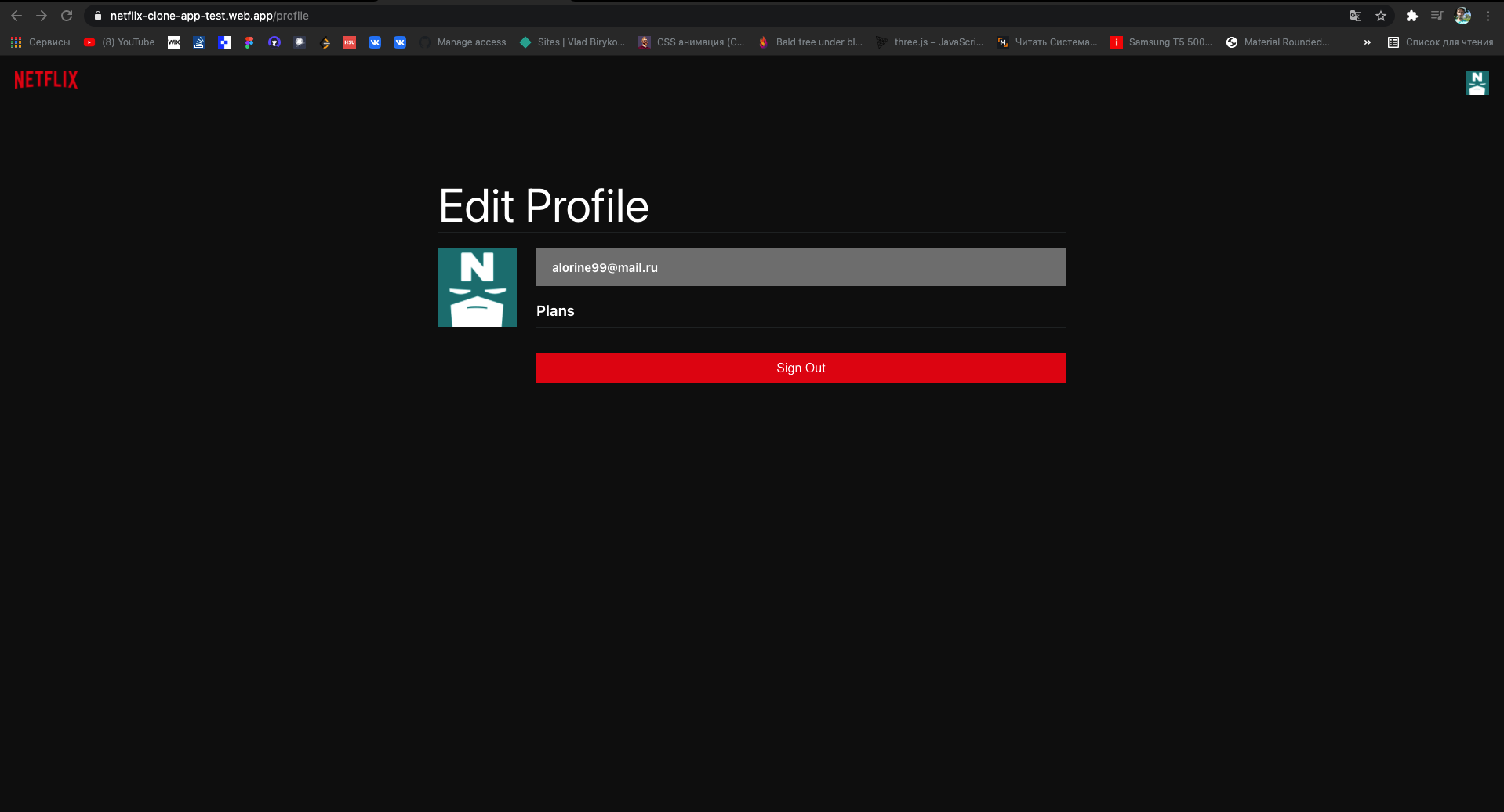Click the Sign Out button
This screenshot has height=812, width=1504.
coord(800,368)
